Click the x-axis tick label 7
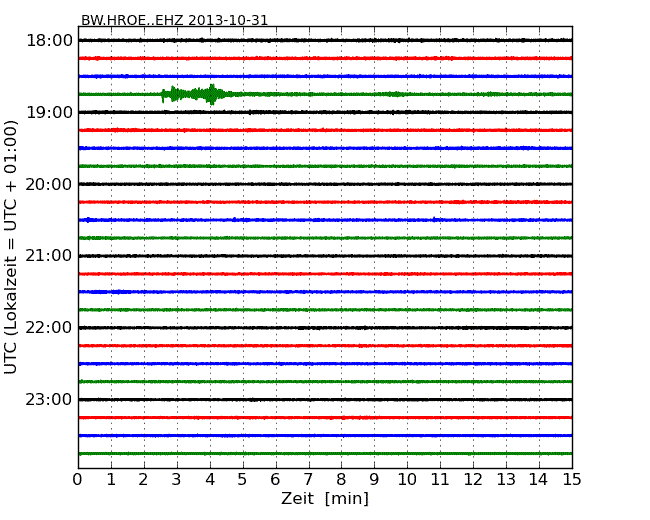This screenshot has height=520, width=650. tap(308, 480)
